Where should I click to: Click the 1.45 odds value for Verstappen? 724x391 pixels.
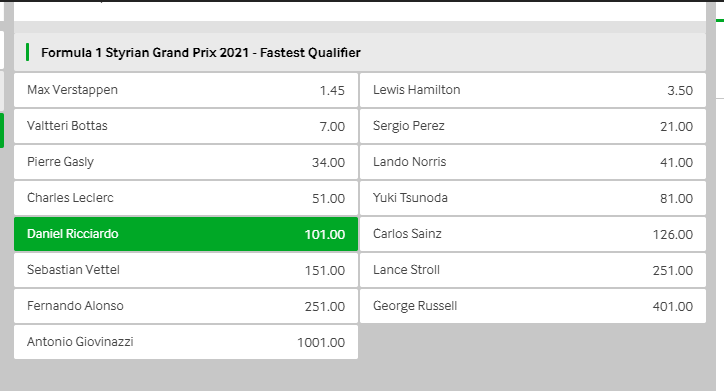(x=332, y=90)
